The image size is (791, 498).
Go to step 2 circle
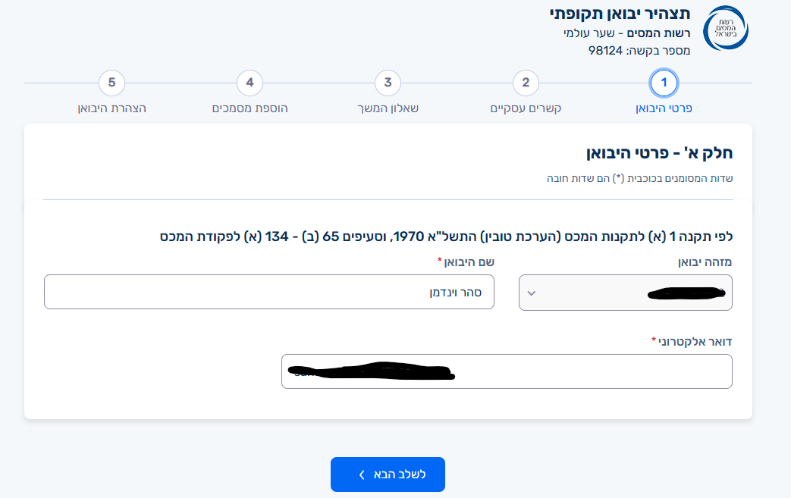526,83
